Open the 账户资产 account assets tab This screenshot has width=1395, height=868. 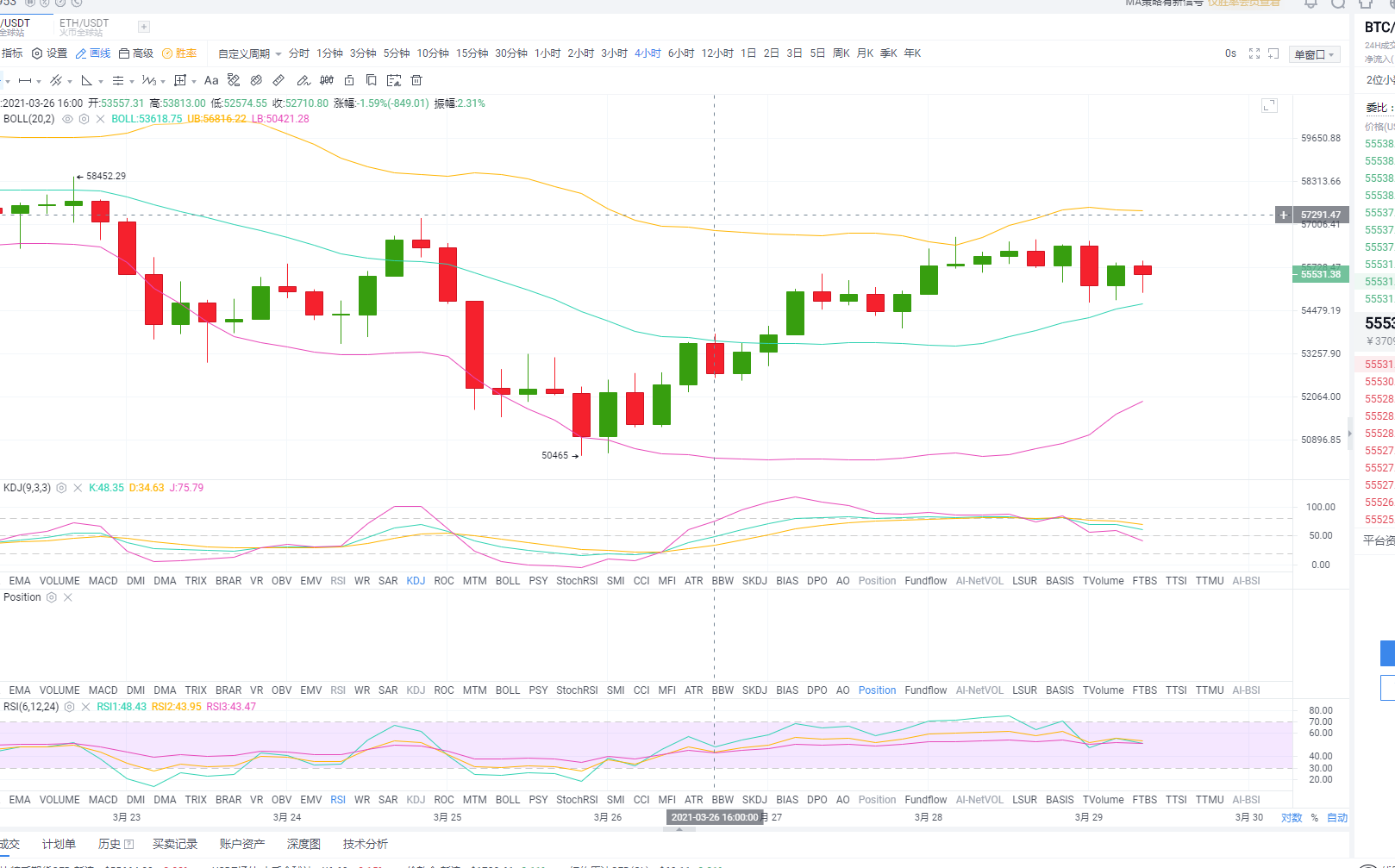(242, 844)
